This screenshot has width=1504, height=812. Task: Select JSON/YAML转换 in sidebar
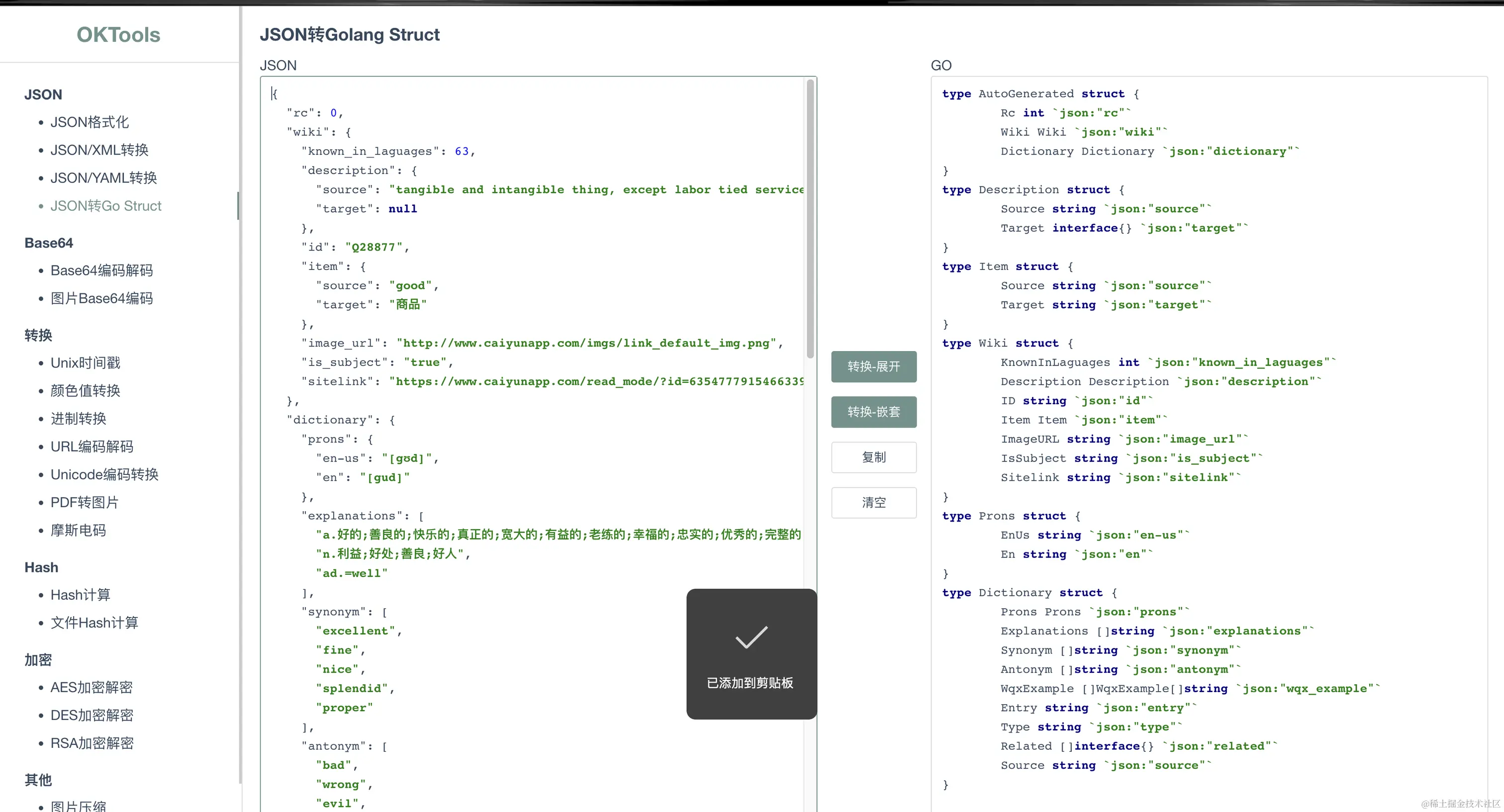pyautogui.click(x=103, y=178)
